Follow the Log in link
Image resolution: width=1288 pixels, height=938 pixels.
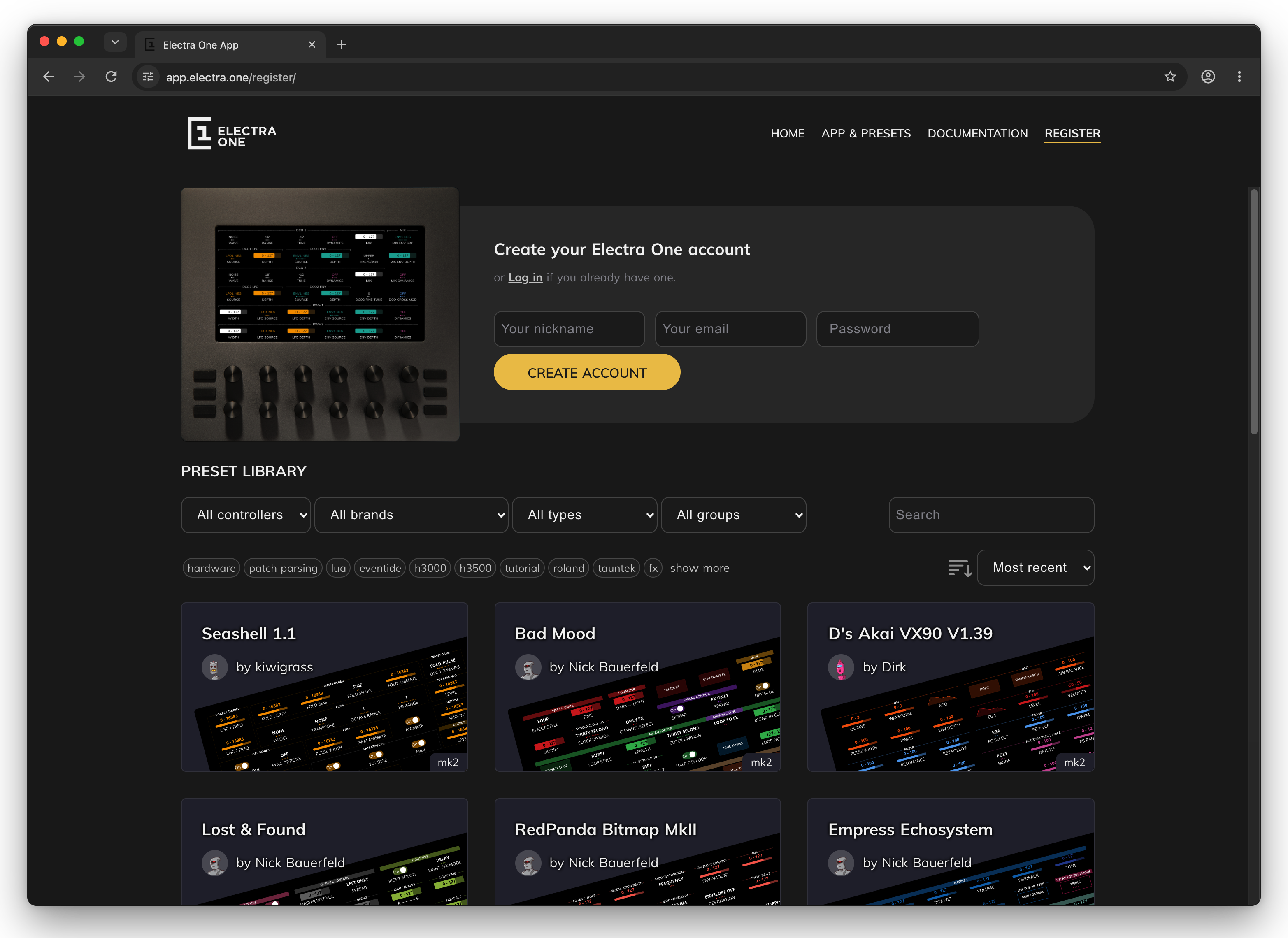pos(525,278)
